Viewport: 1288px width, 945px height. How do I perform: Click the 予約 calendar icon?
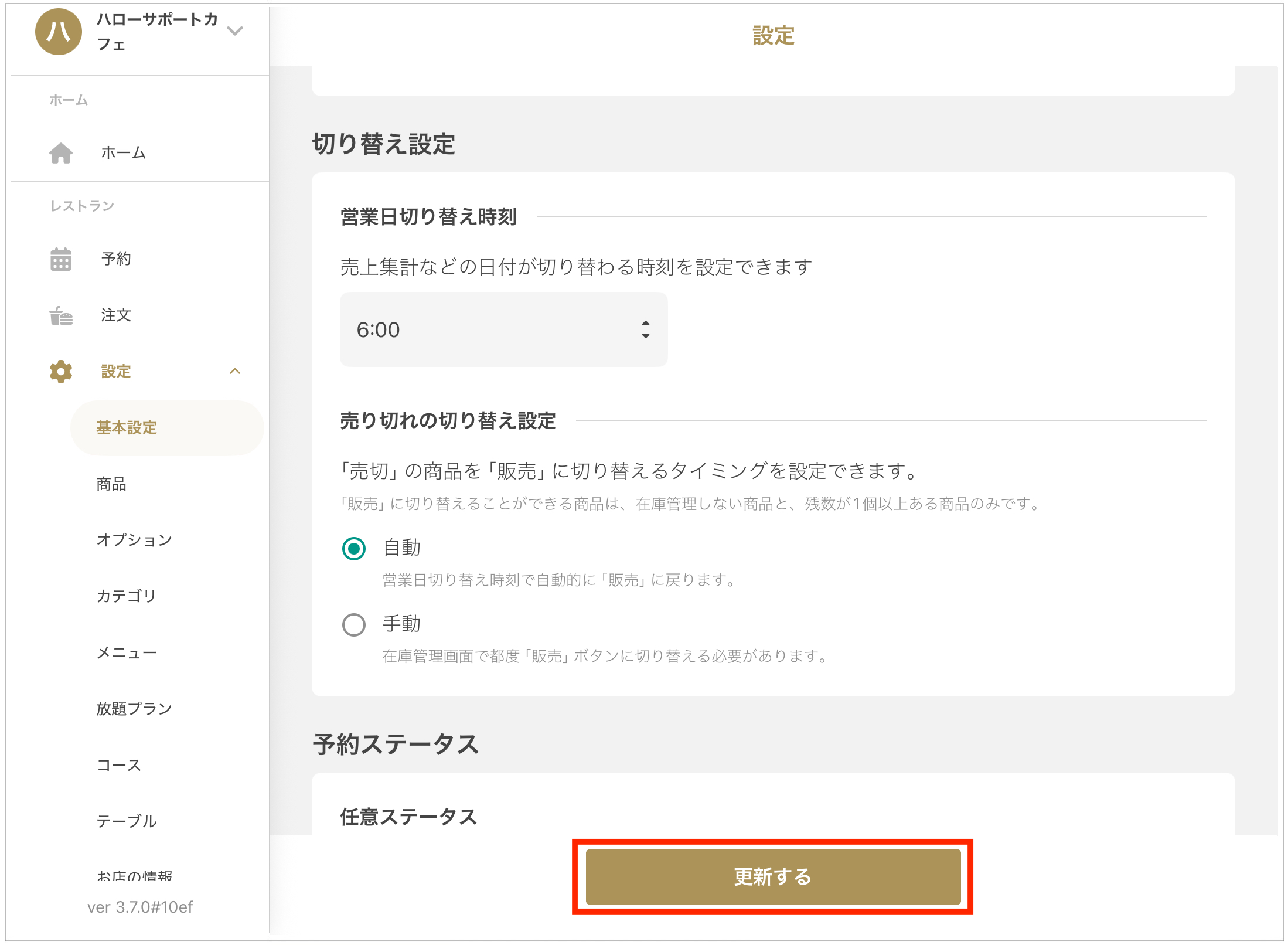(x=60, y=259)
